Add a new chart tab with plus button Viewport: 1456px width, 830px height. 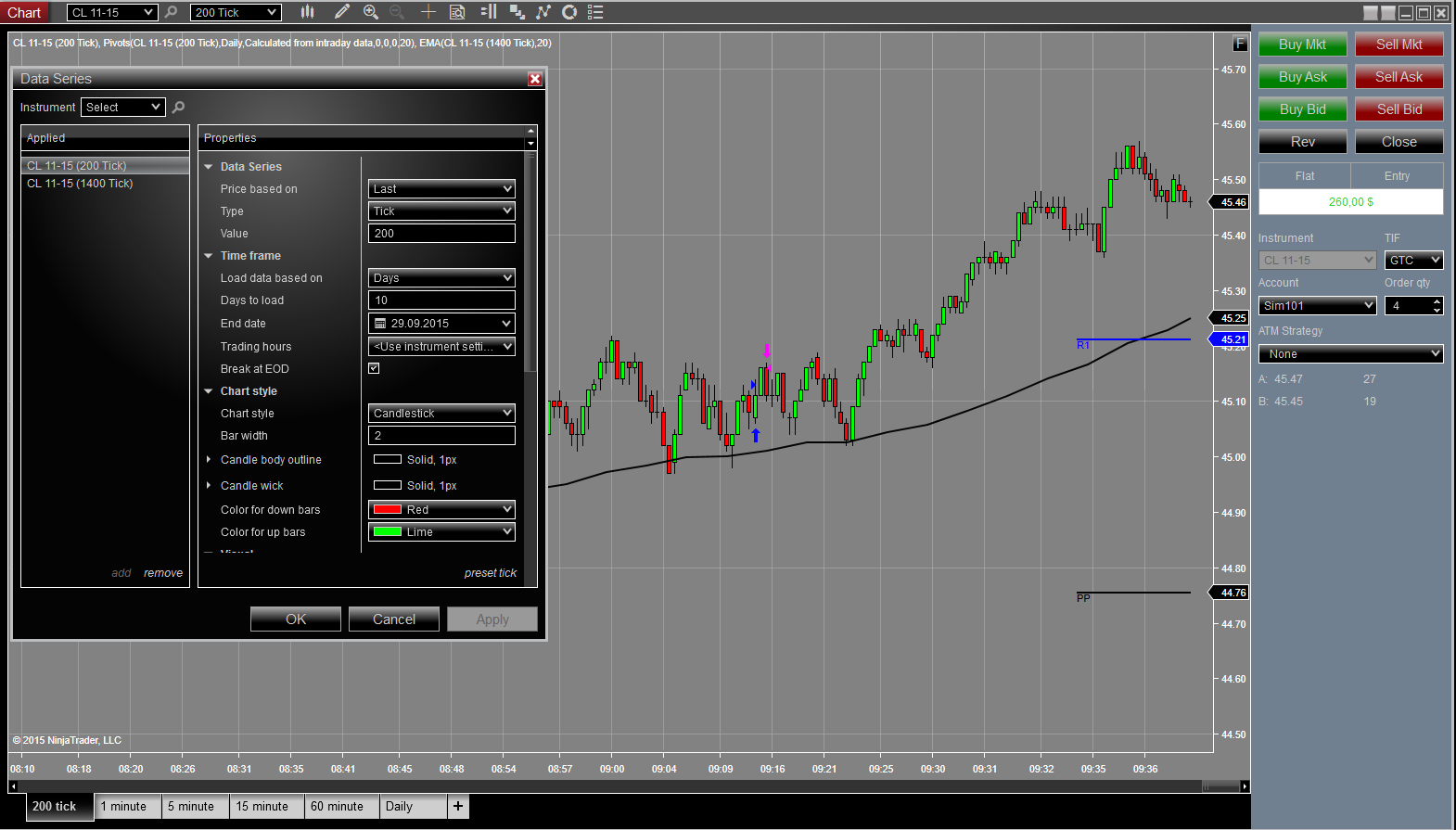(x=458, y=807)
